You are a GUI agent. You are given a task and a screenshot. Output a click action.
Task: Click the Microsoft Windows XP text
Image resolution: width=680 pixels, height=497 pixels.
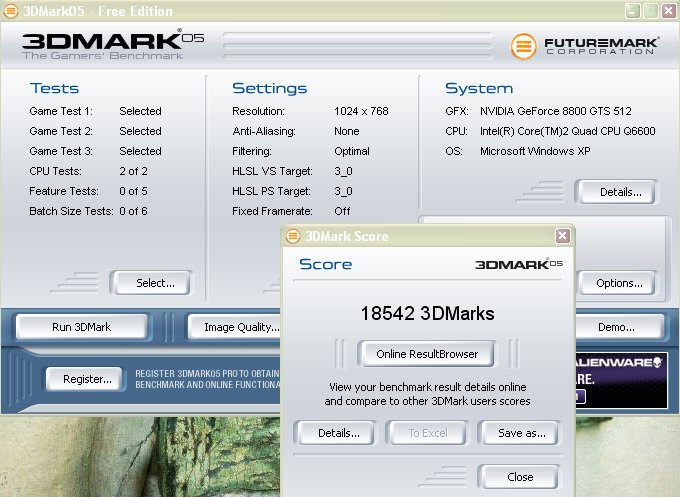[x=535, y=151]
